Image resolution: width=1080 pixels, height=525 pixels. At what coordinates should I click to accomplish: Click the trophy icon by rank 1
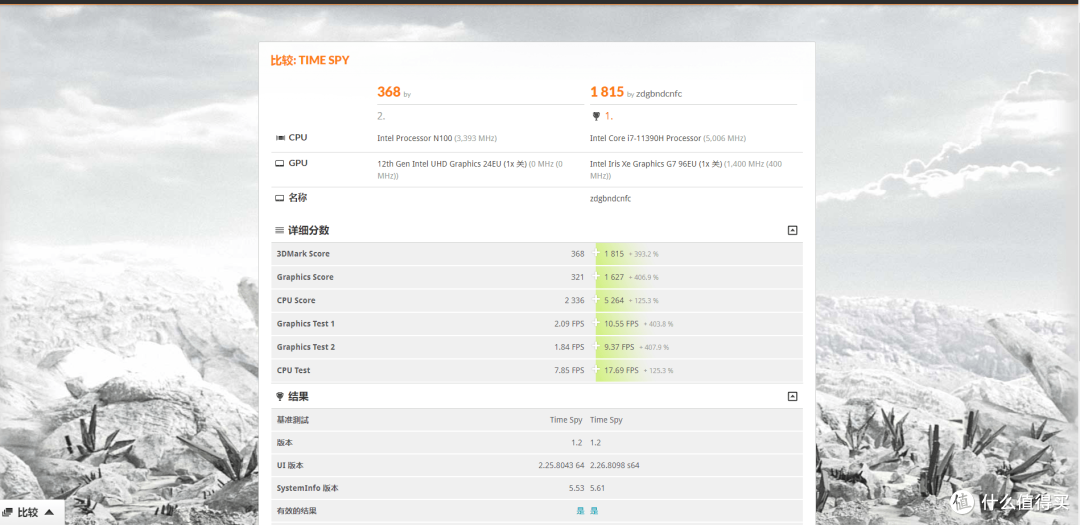click(596, 116)
